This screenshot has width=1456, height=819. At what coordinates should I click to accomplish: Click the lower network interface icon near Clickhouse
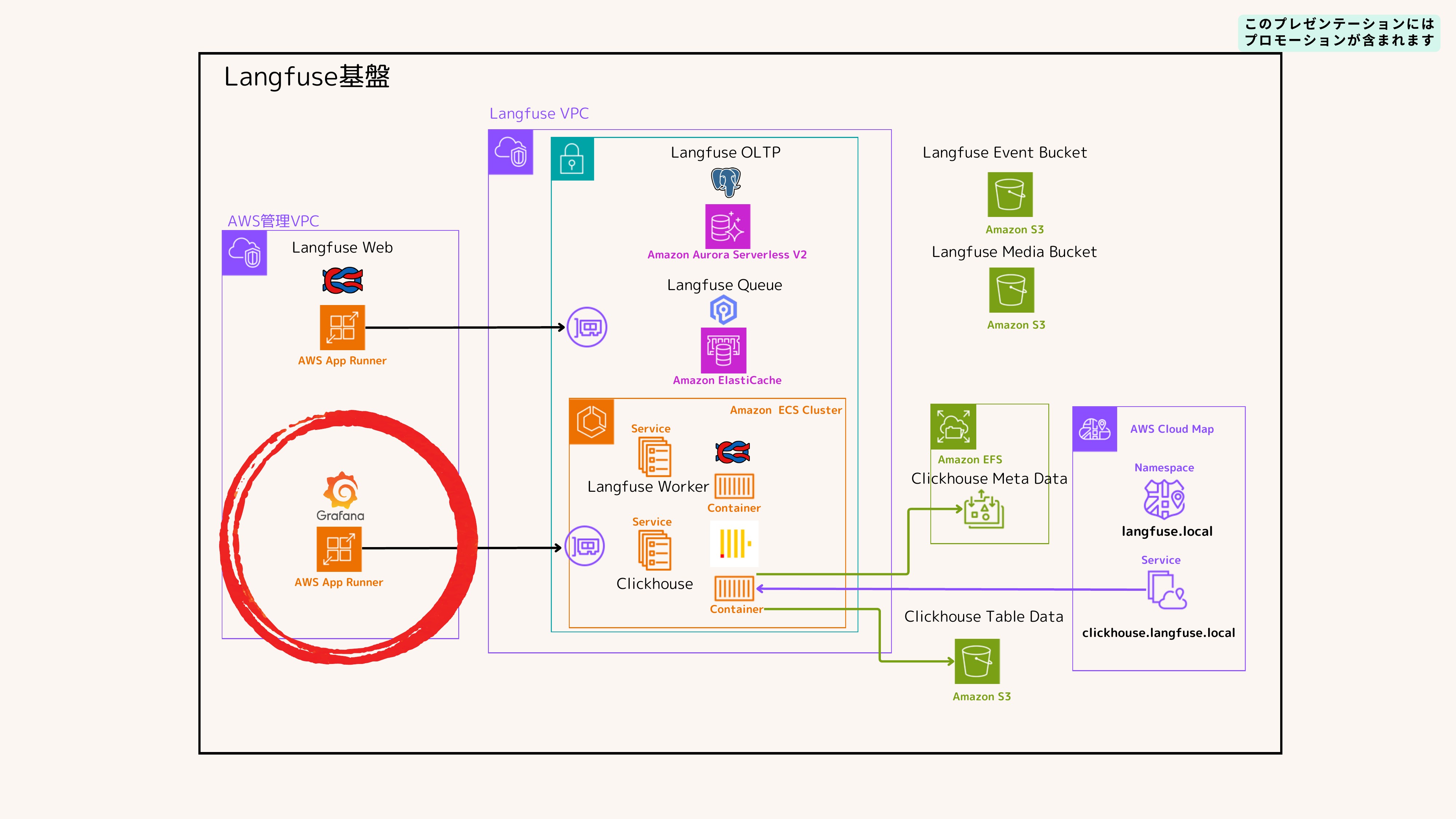(x=585, y=546)
